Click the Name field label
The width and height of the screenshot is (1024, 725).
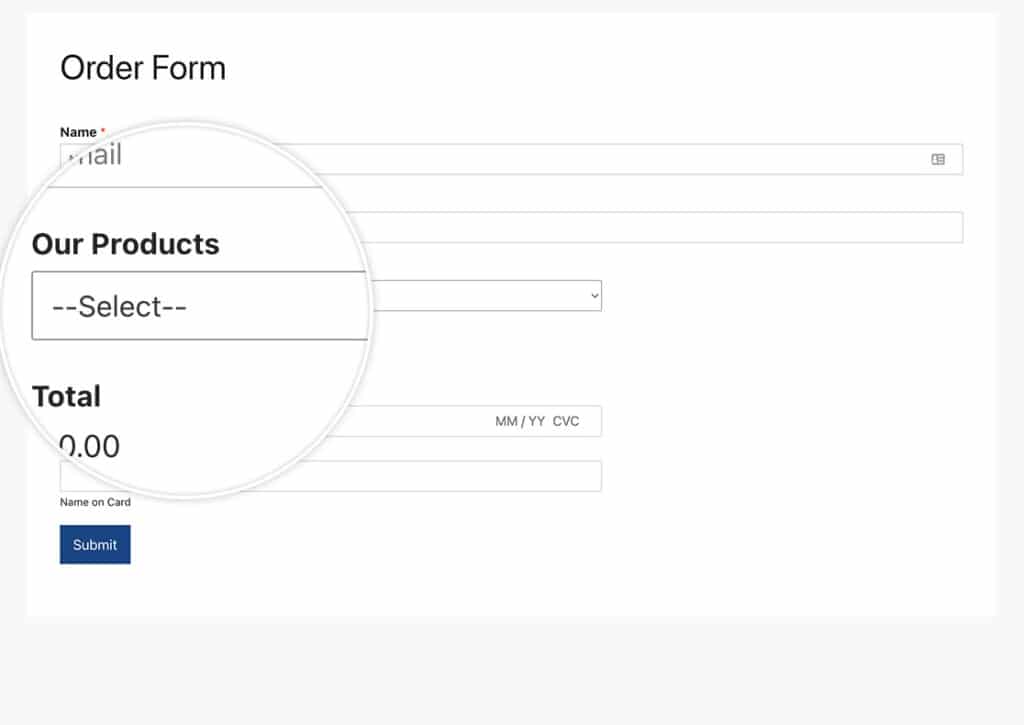(x=78, y=132)
